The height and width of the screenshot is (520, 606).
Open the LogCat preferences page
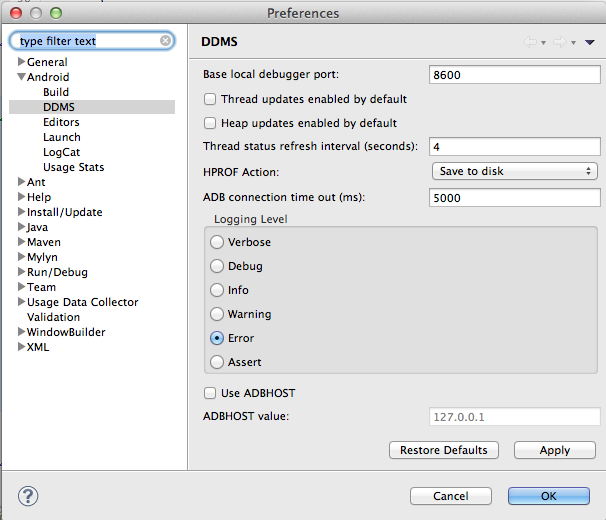pyautogui.click(x=61, y=152)
